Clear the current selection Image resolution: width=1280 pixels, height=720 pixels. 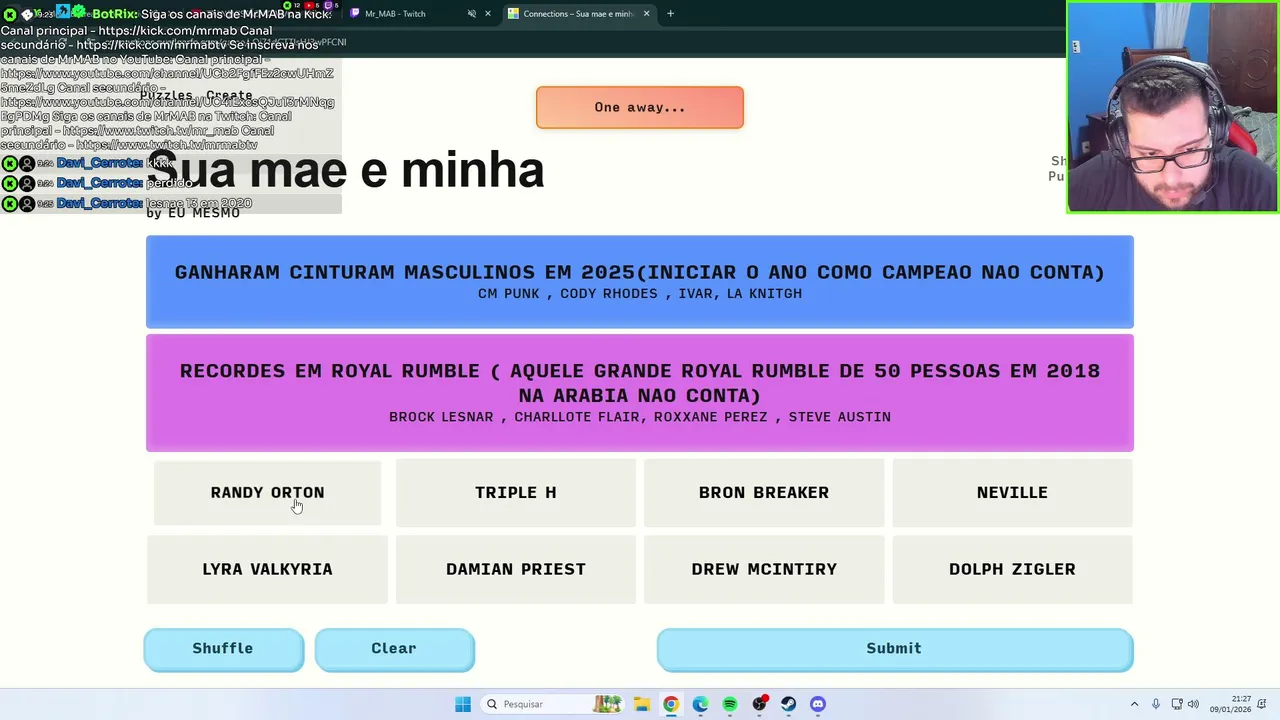394,649
